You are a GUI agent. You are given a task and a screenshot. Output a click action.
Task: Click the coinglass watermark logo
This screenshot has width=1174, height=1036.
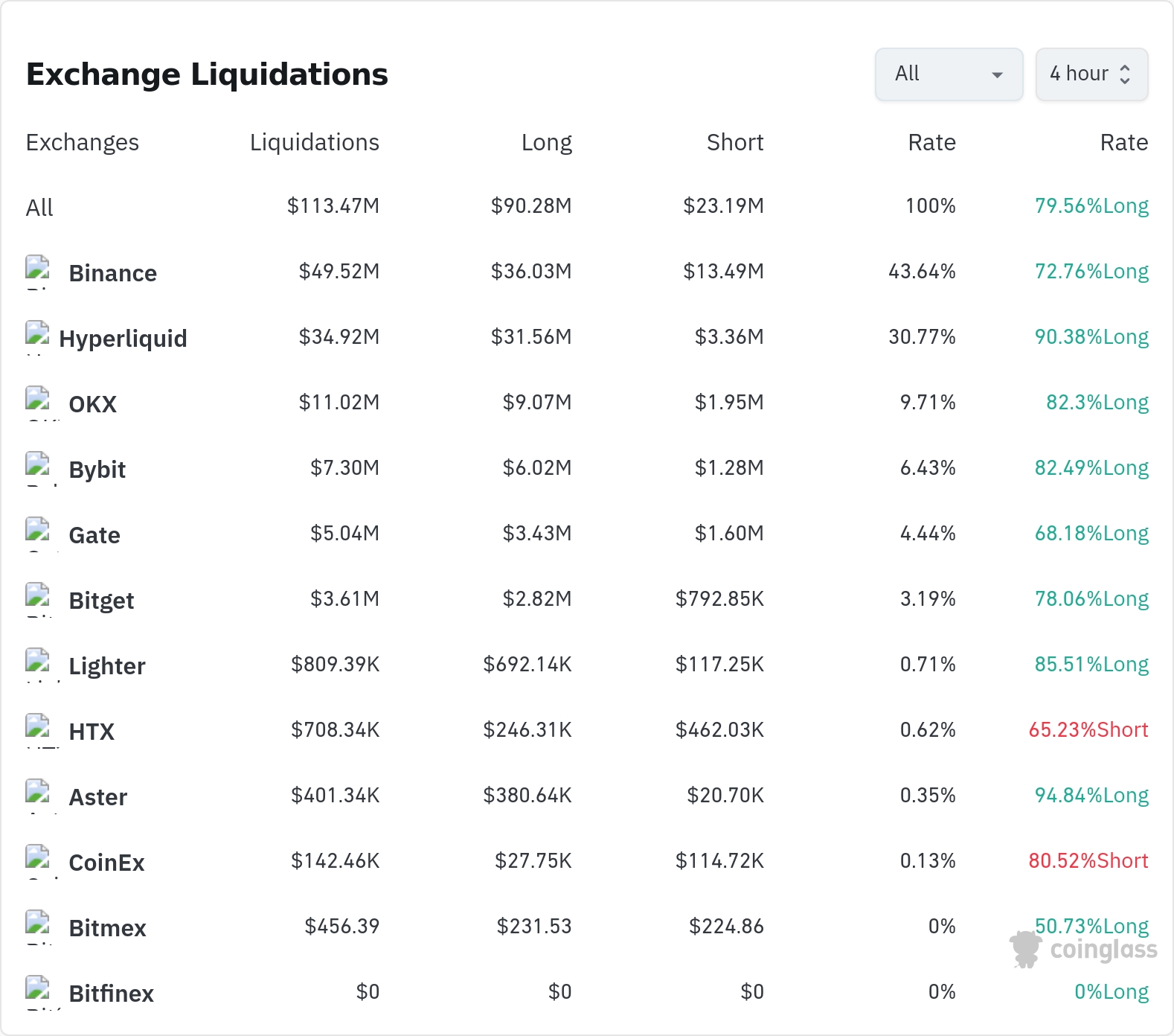pos(1083,950)
